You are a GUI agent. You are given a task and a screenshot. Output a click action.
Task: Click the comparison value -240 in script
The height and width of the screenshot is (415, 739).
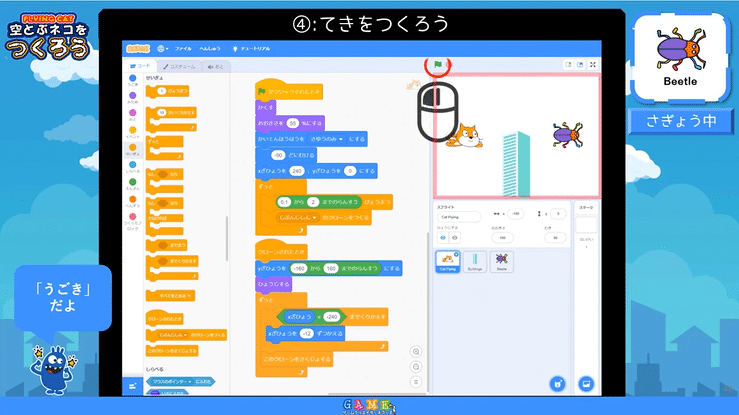332,317
